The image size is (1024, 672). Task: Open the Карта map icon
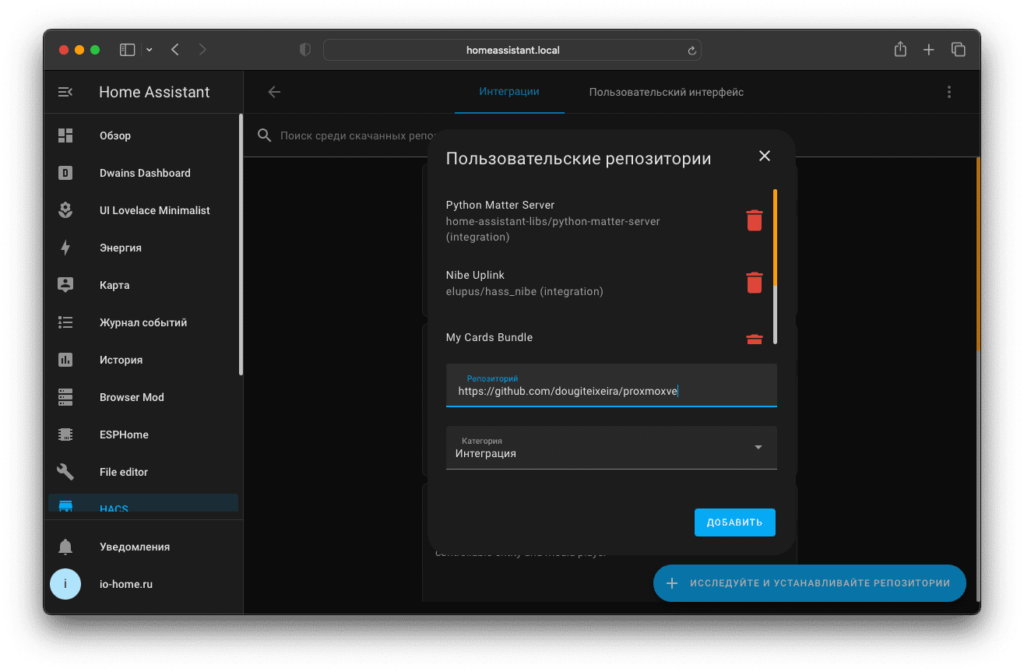[x=65, y=285]
